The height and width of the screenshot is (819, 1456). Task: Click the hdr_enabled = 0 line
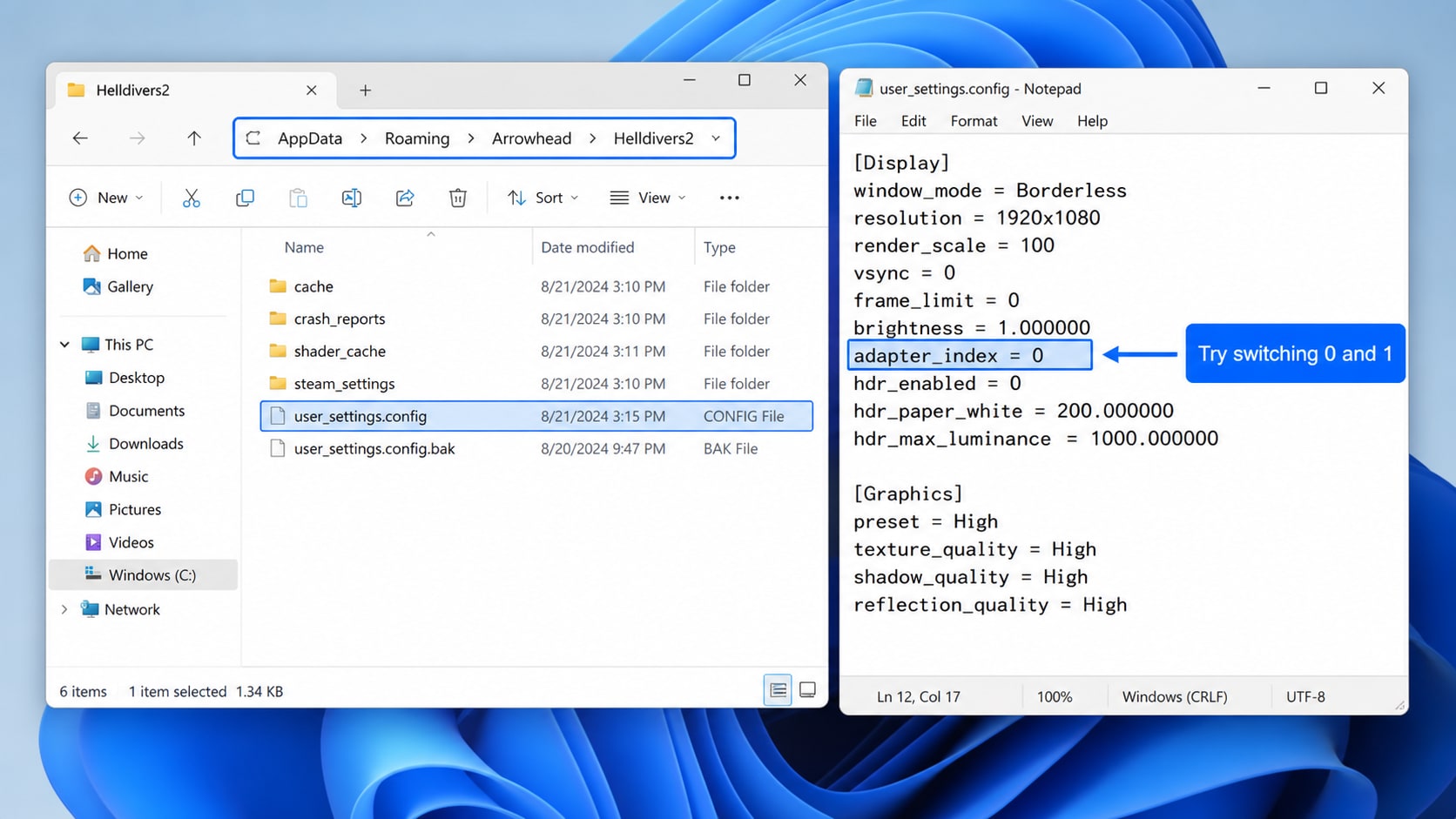[x=937, y=384]
